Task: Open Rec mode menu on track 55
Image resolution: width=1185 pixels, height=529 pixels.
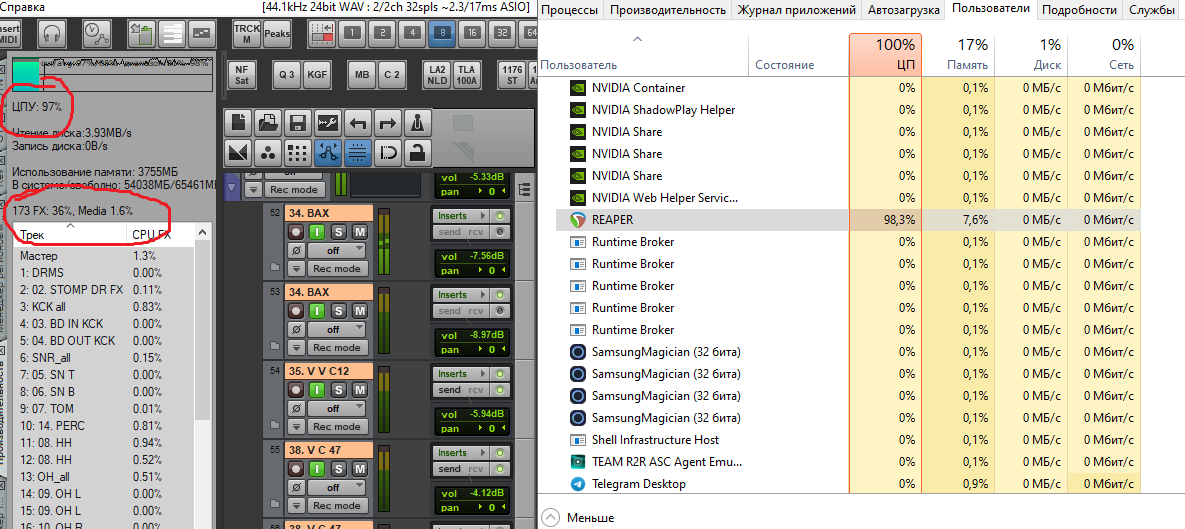Action: point(338,506)
